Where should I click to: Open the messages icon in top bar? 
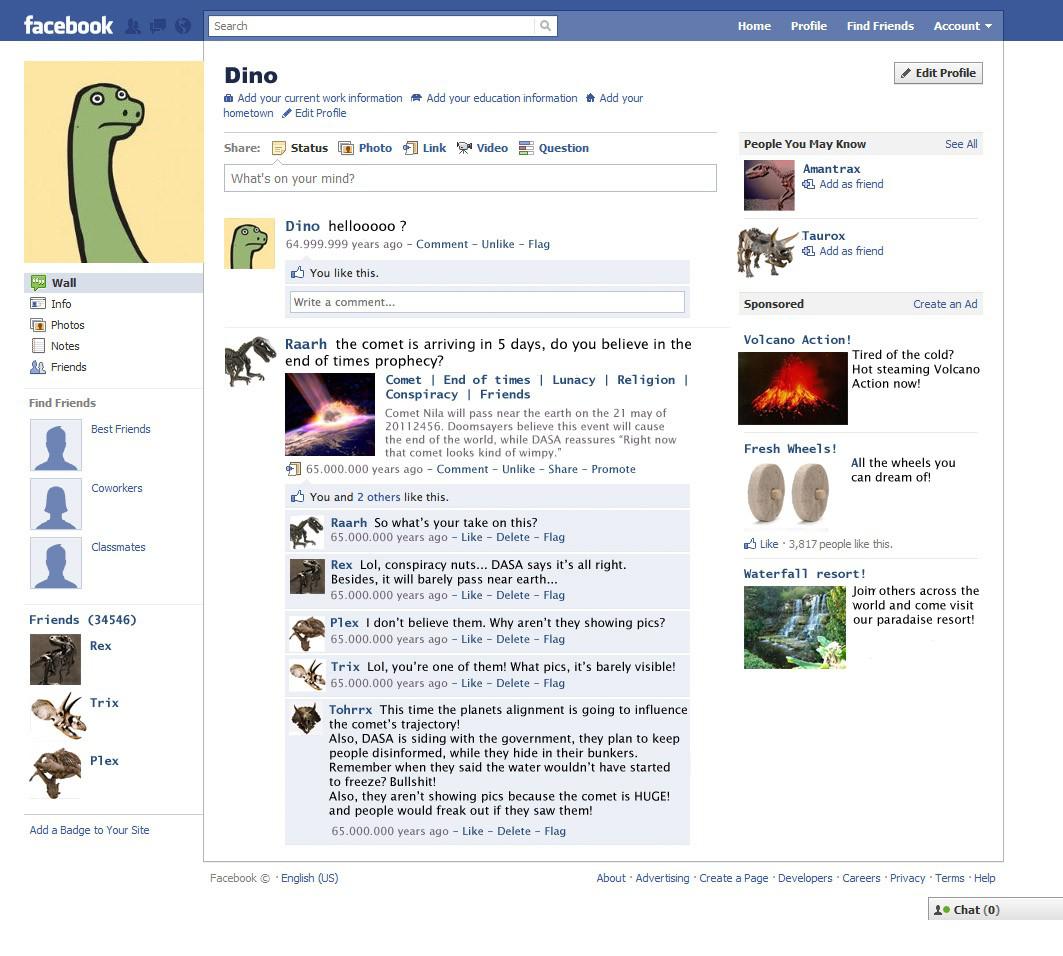[158, 26]
